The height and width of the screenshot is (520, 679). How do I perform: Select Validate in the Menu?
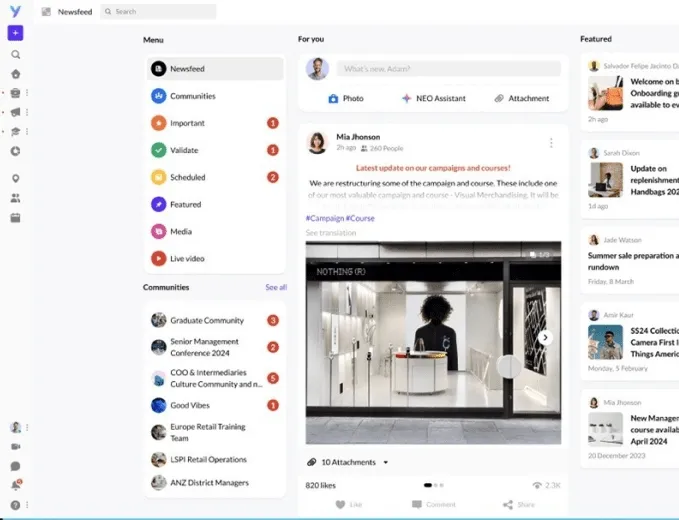click(215, 150)
